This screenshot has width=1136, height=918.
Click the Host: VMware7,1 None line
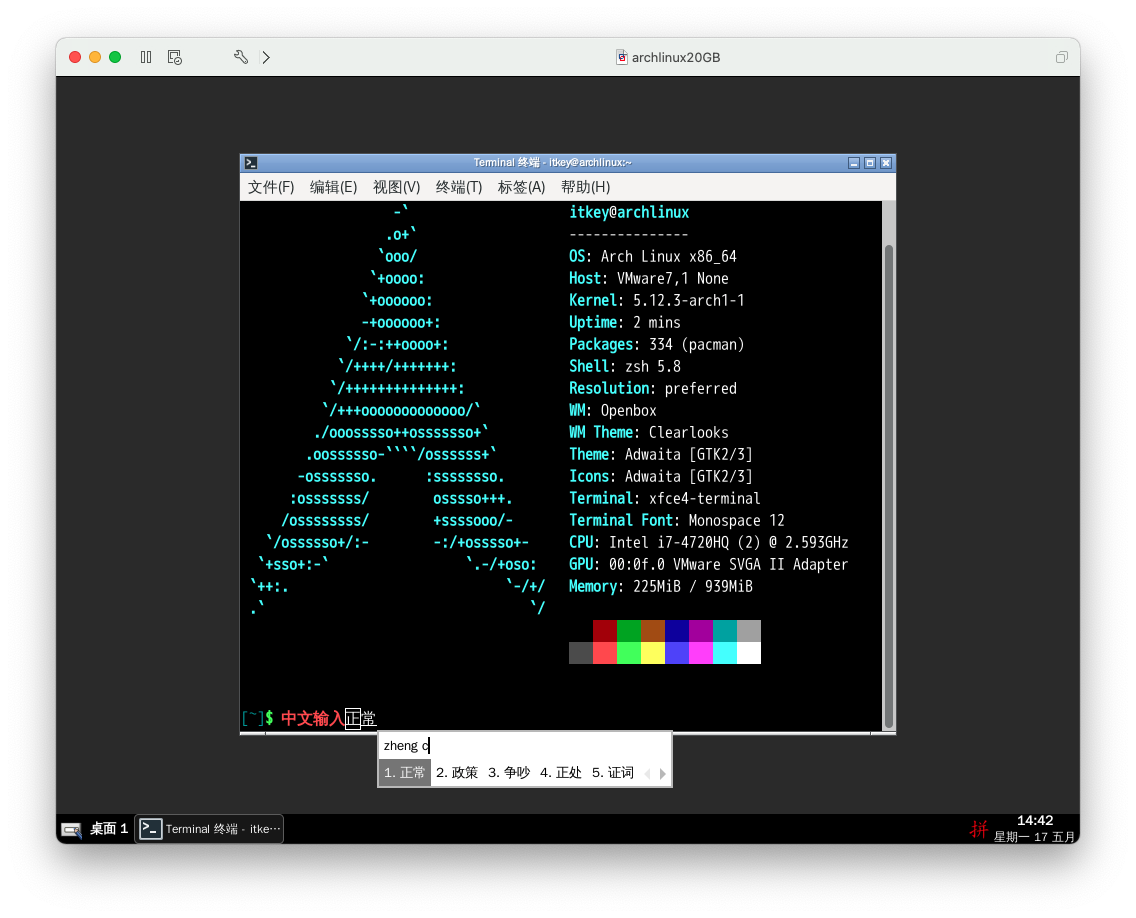pyautogui.click(x=648, y=278)
